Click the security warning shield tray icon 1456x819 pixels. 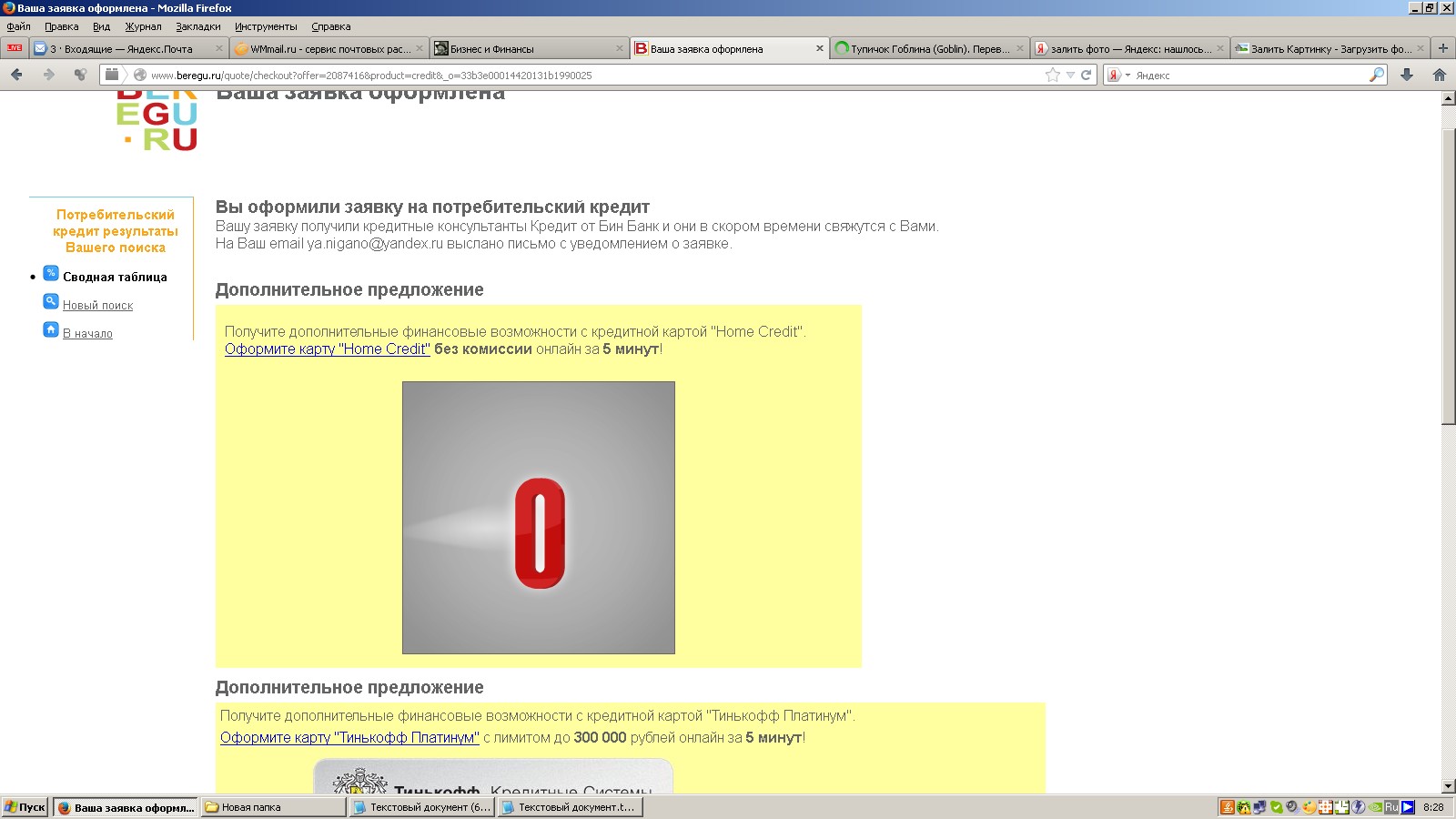pyautogui.click(x=1244, y=806)
